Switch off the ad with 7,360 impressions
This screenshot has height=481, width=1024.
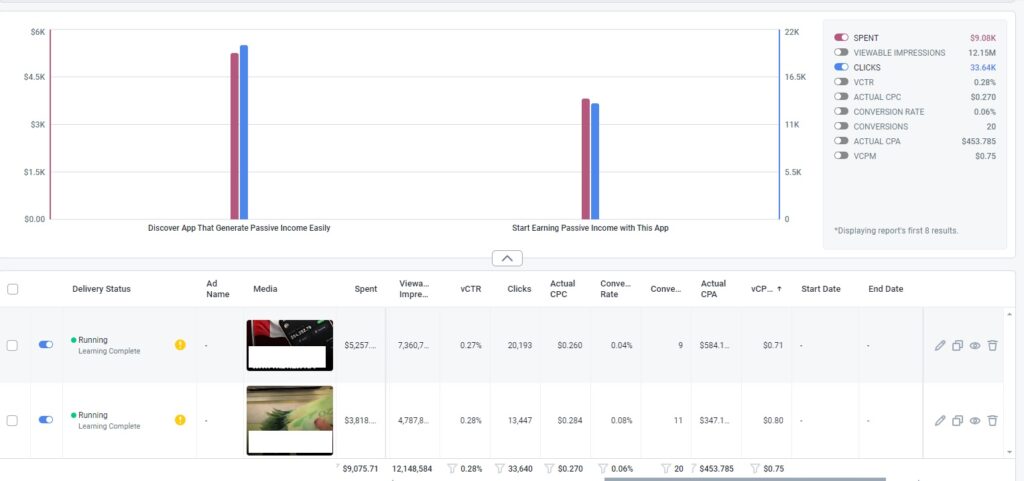pyautogui.click(x=46, y=345)
